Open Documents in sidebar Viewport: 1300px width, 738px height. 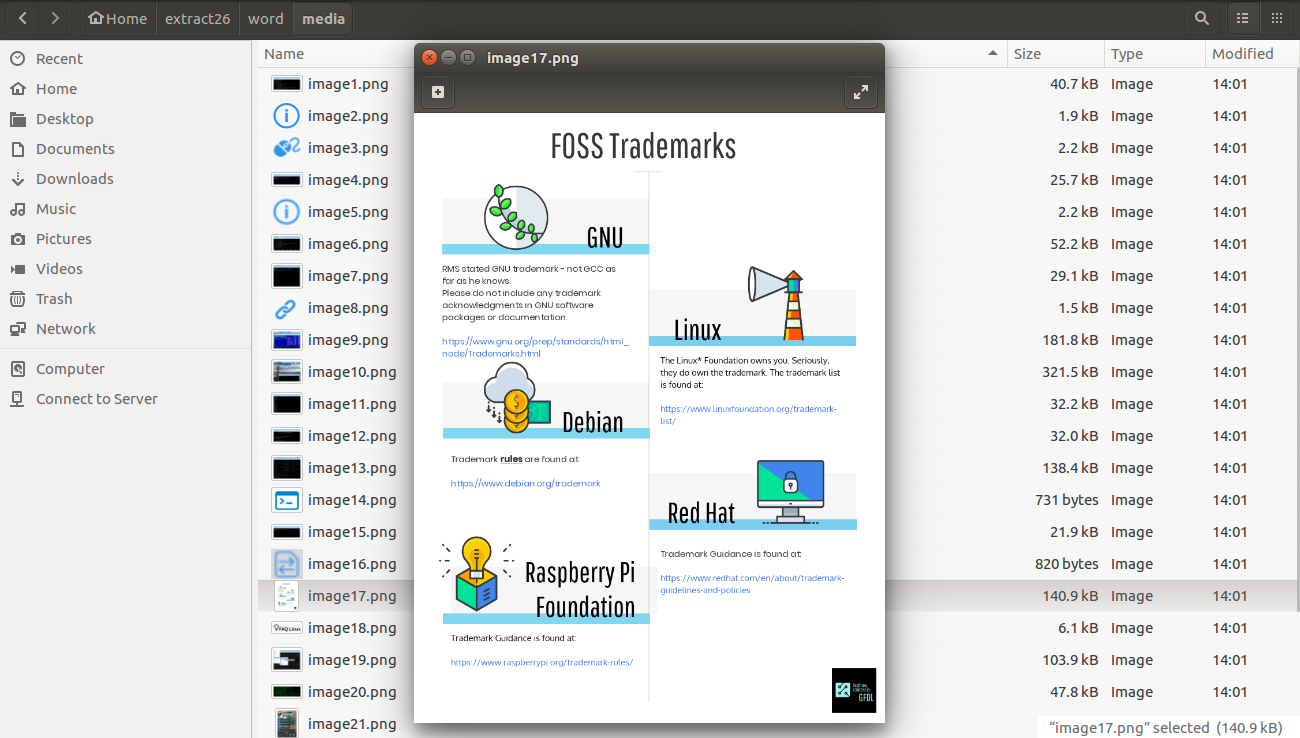click(x=75, y=149)
